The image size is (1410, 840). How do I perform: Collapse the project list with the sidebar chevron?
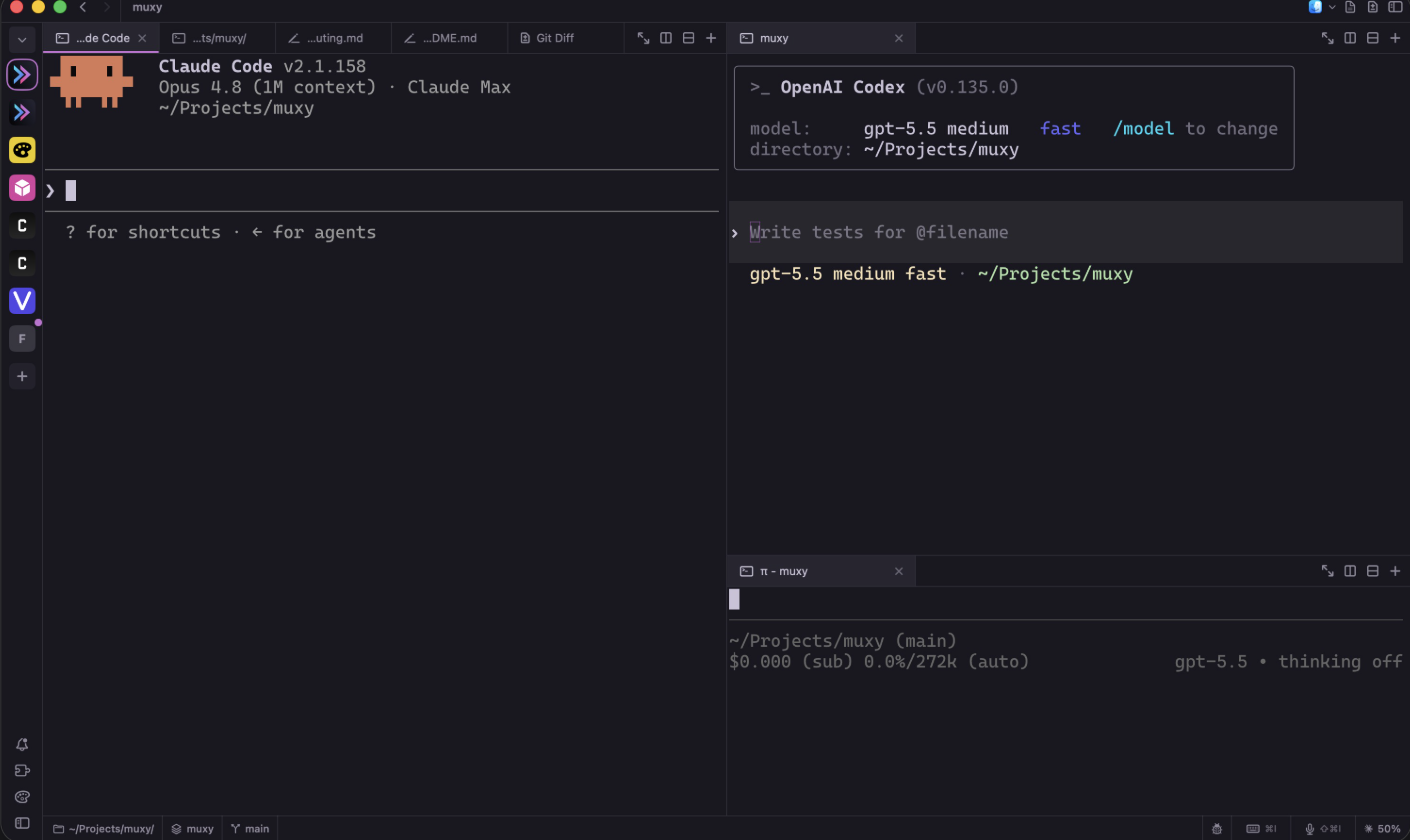22,40
